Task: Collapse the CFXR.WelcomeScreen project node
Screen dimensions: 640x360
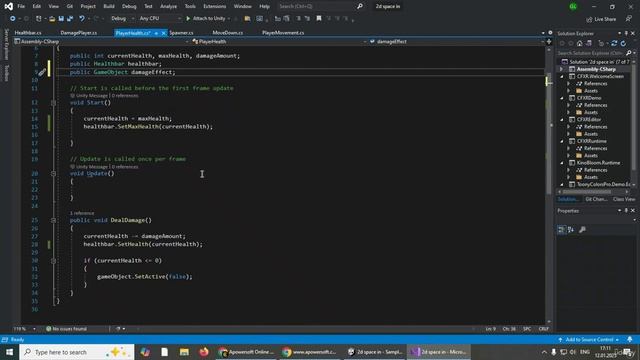Action: coord(562,76)
